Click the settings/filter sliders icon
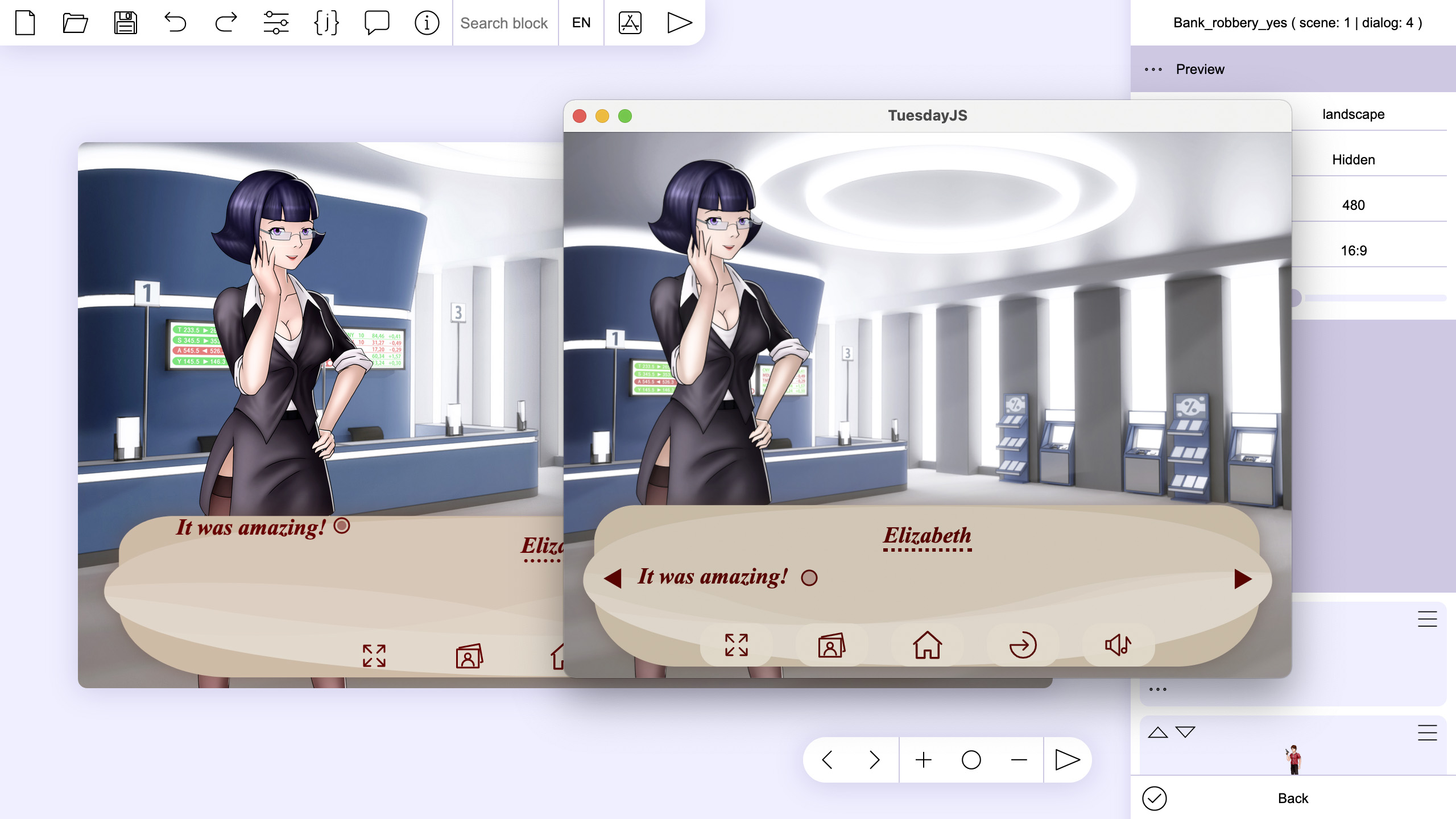1456x819 pixels. pyautogui.click(x=275, y=22)
